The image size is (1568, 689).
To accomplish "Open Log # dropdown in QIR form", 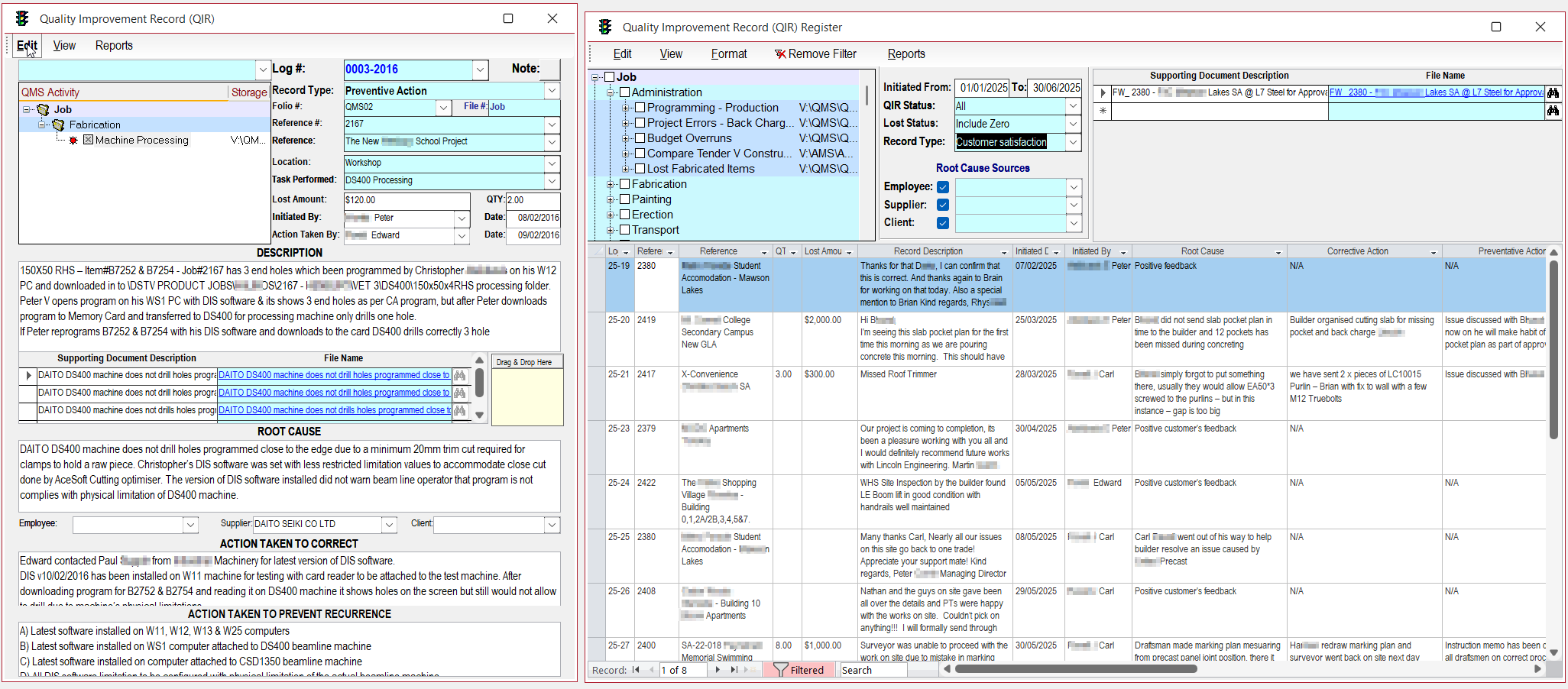I will [x=480, y=70].
